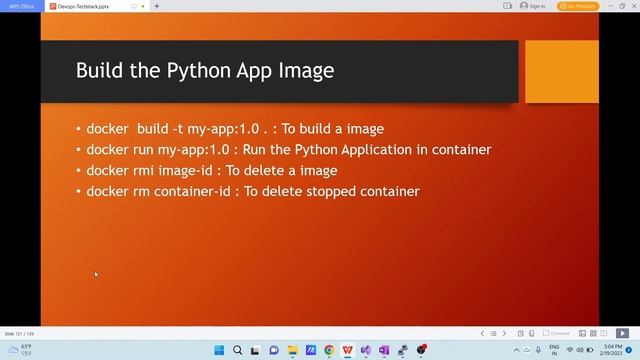640x360 pixels.
Task: Open the Chat app on taskbar
Action: click(274, 350)
